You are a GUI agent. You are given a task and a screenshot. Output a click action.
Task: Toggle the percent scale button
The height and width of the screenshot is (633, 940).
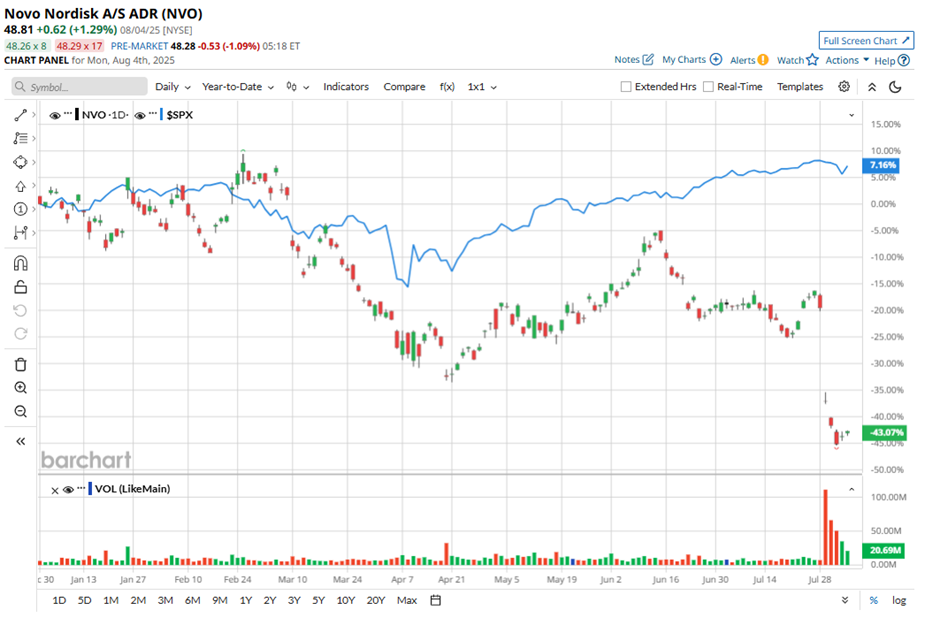point(873,601)
